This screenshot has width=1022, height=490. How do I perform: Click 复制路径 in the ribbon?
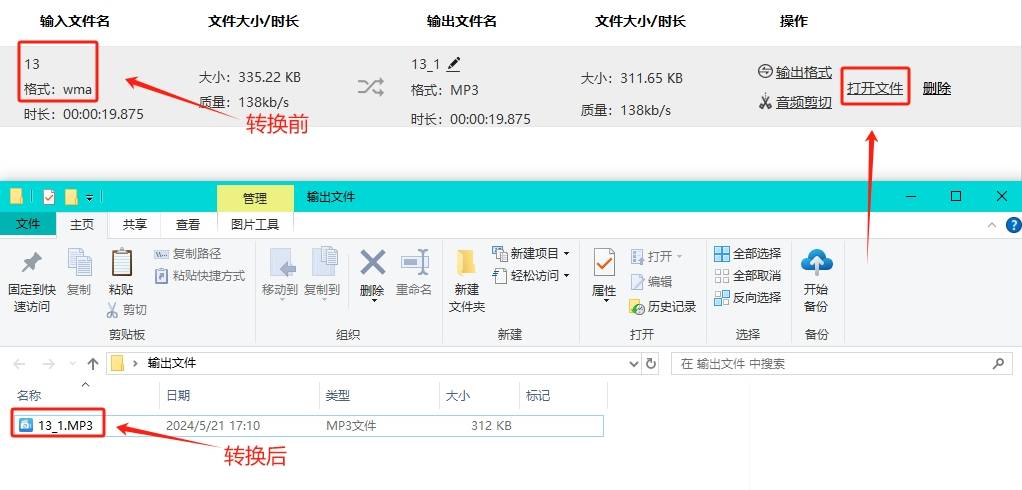click(188, 253)
